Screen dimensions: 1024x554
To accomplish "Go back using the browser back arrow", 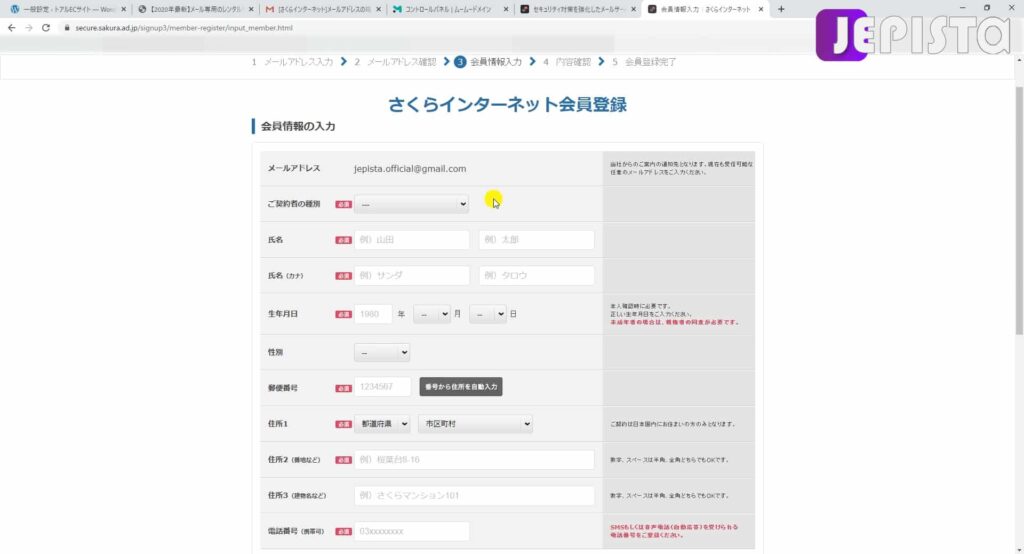I will (11, 28).
